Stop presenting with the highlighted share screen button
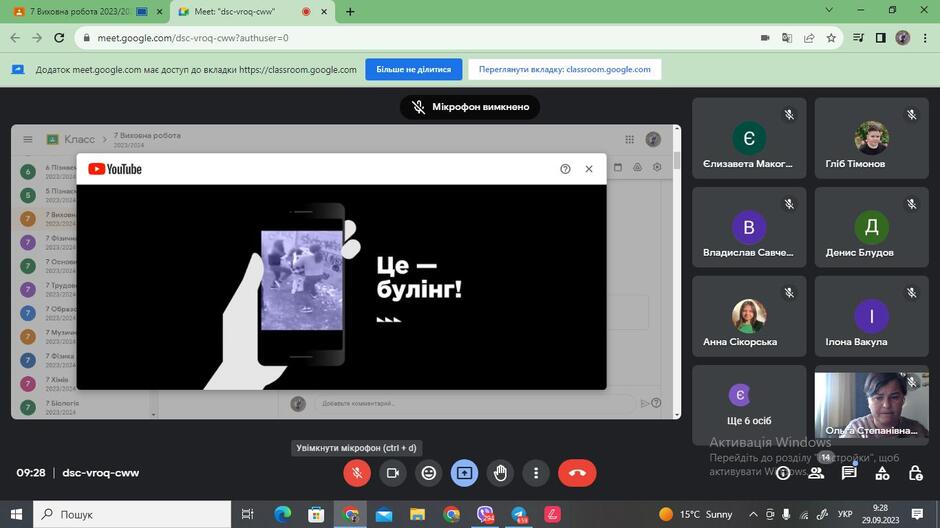Image resolution: width=940 pixels, height=528 pixels. coord(465,473)
